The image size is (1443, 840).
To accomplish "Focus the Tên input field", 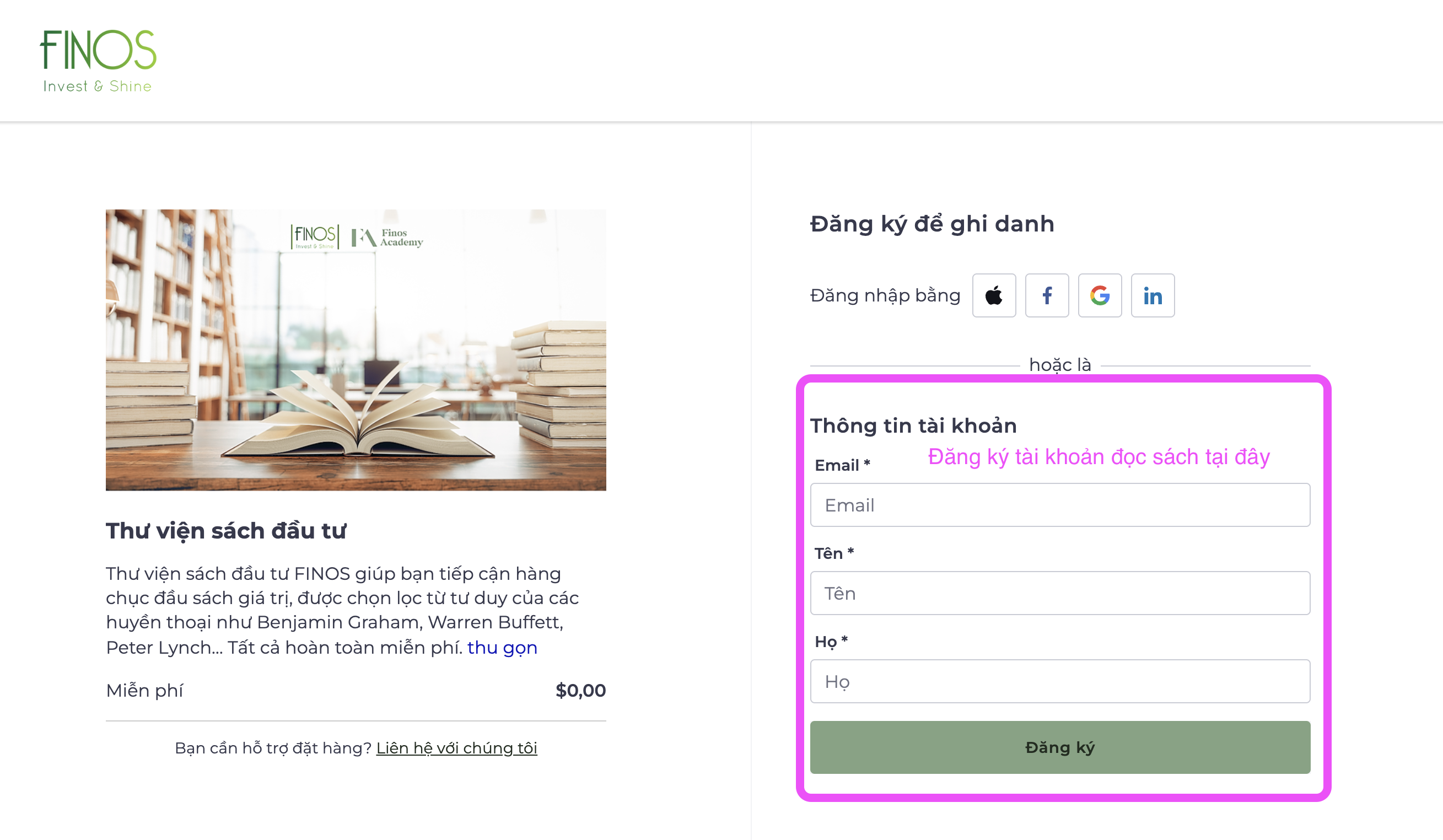I will click(x=1060, y=593).
